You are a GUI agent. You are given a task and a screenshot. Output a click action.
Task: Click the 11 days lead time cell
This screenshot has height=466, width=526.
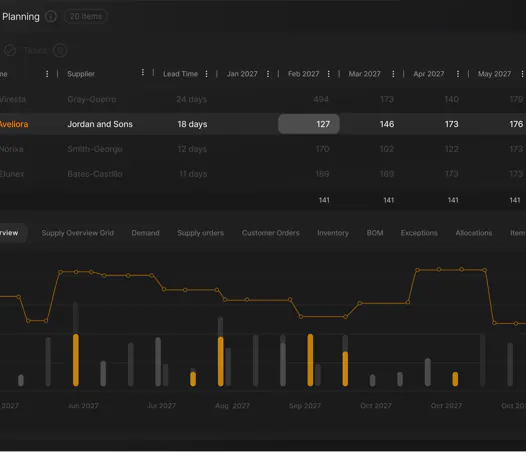coord(193,174)
